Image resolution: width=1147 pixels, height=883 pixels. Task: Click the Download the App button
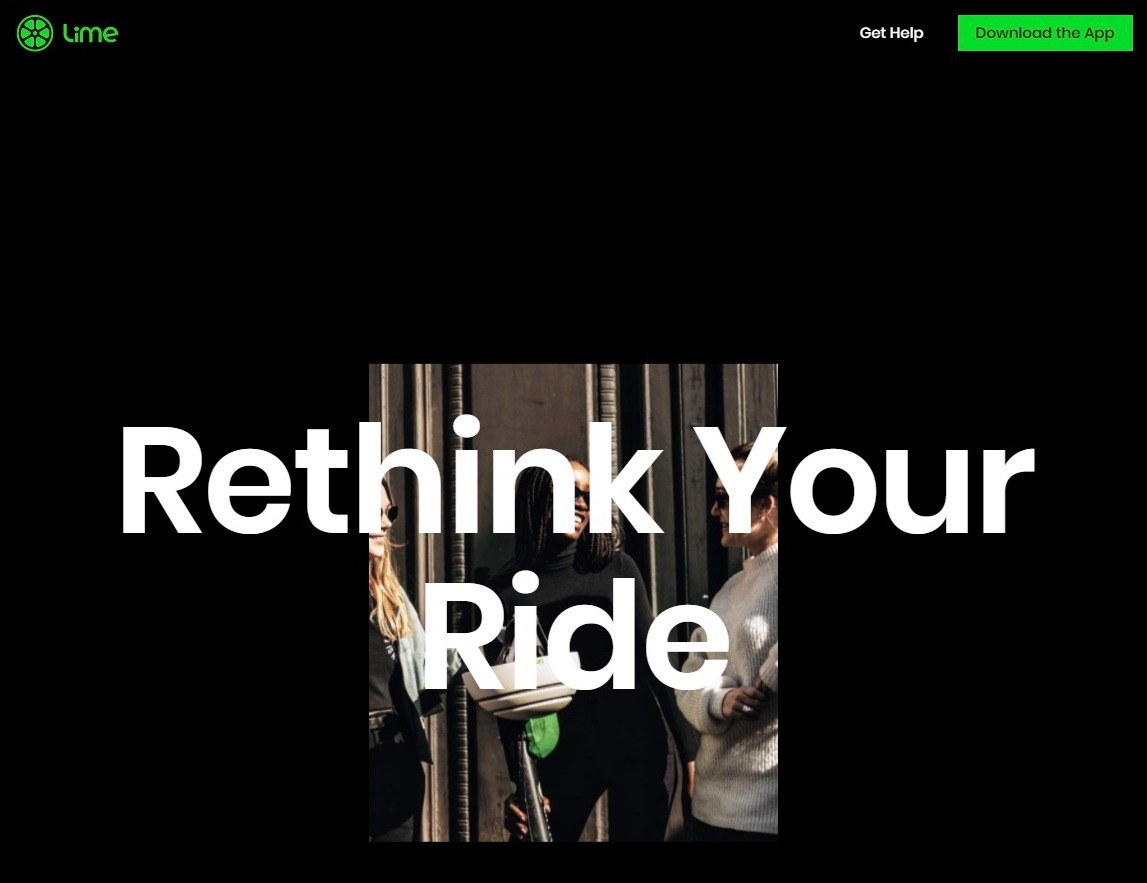tap(1045, 33)
